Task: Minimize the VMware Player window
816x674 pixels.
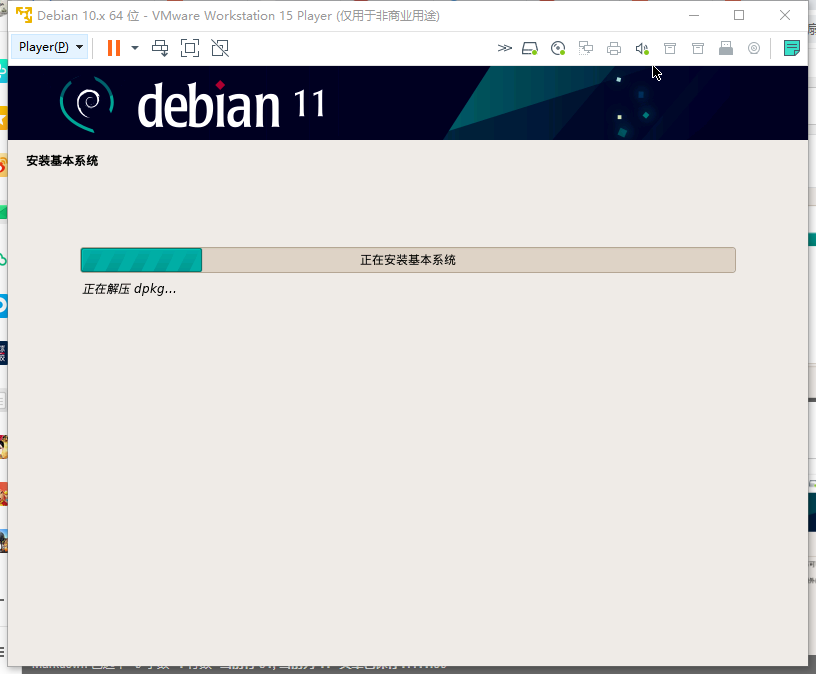Action: point(694,15)
